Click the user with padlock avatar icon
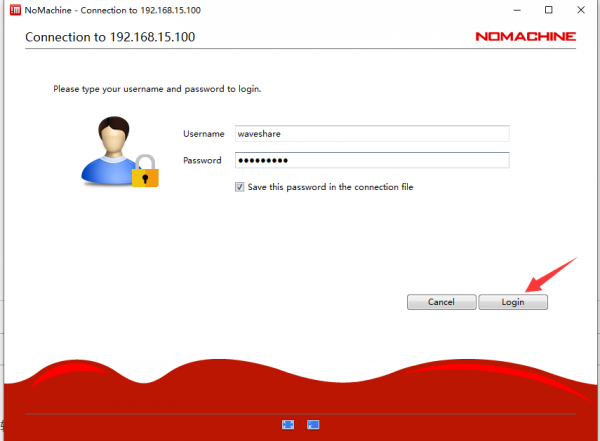 120,152
